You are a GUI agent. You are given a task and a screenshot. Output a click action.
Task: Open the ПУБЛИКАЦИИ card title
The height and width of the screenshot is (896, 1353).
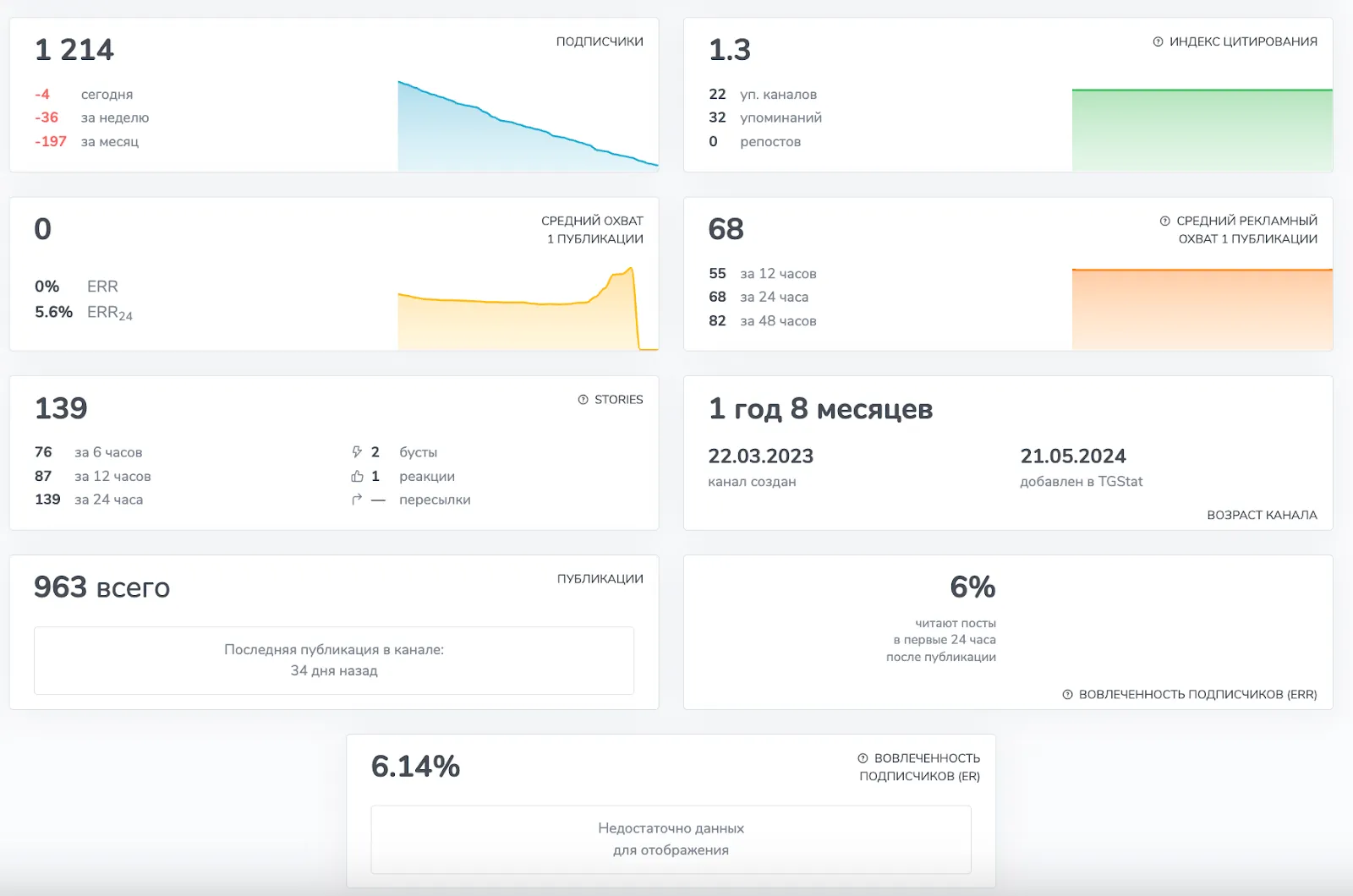(x=600, y=579)
